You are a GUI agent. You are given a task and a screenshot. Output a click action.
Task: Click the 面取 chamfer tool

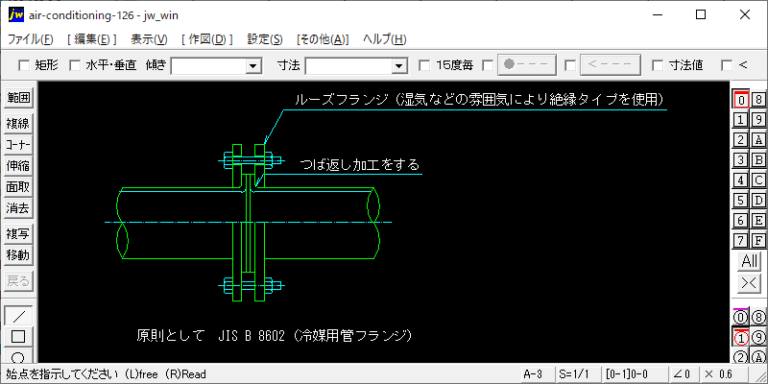click(x=18, y=187)
